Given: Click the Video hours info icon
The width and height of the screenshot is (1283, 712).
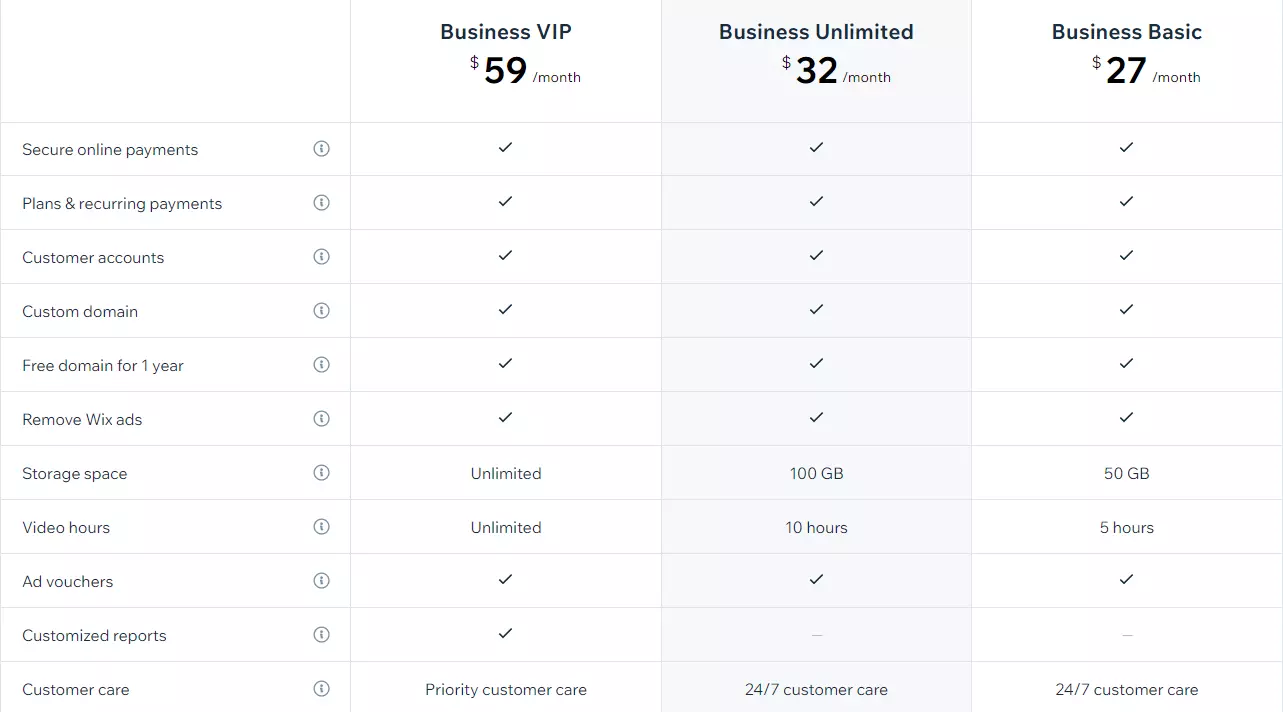Looking at the screenshot, I should 321,527.
